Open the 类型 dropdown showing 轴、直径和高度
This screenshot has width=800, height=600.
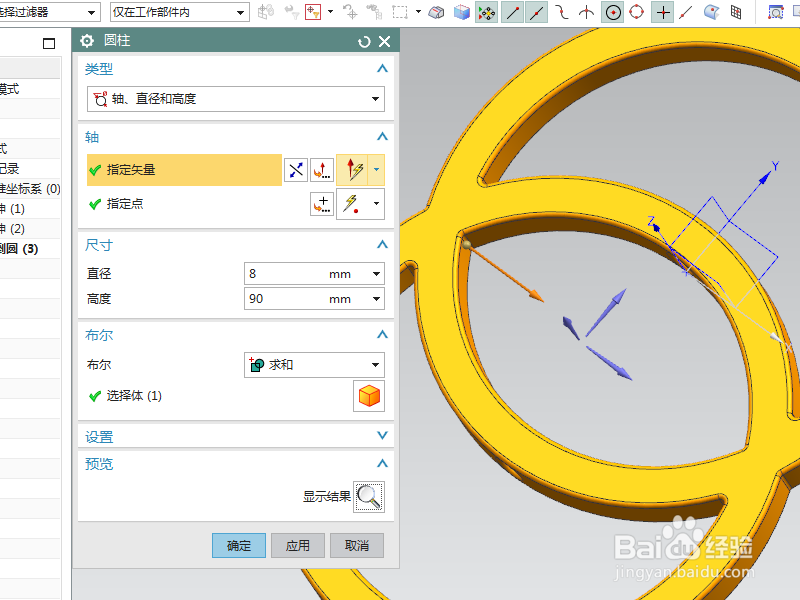[235, 99]
